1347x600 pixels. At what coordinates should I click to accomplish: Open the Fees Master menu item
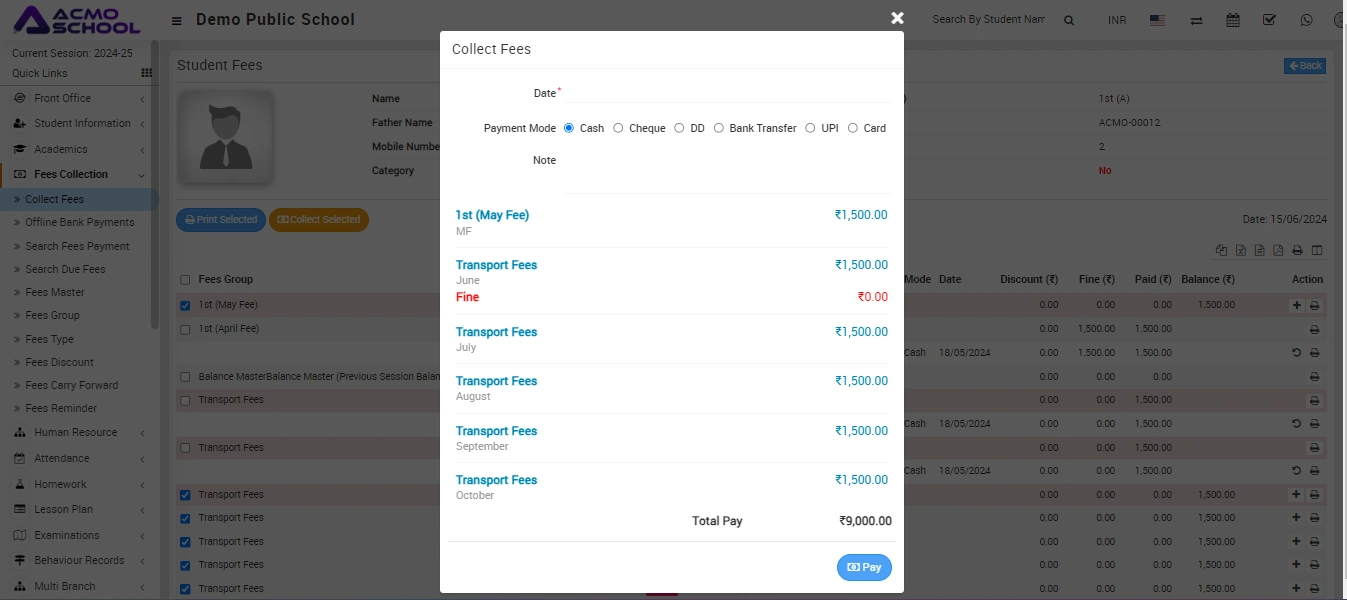55,292
